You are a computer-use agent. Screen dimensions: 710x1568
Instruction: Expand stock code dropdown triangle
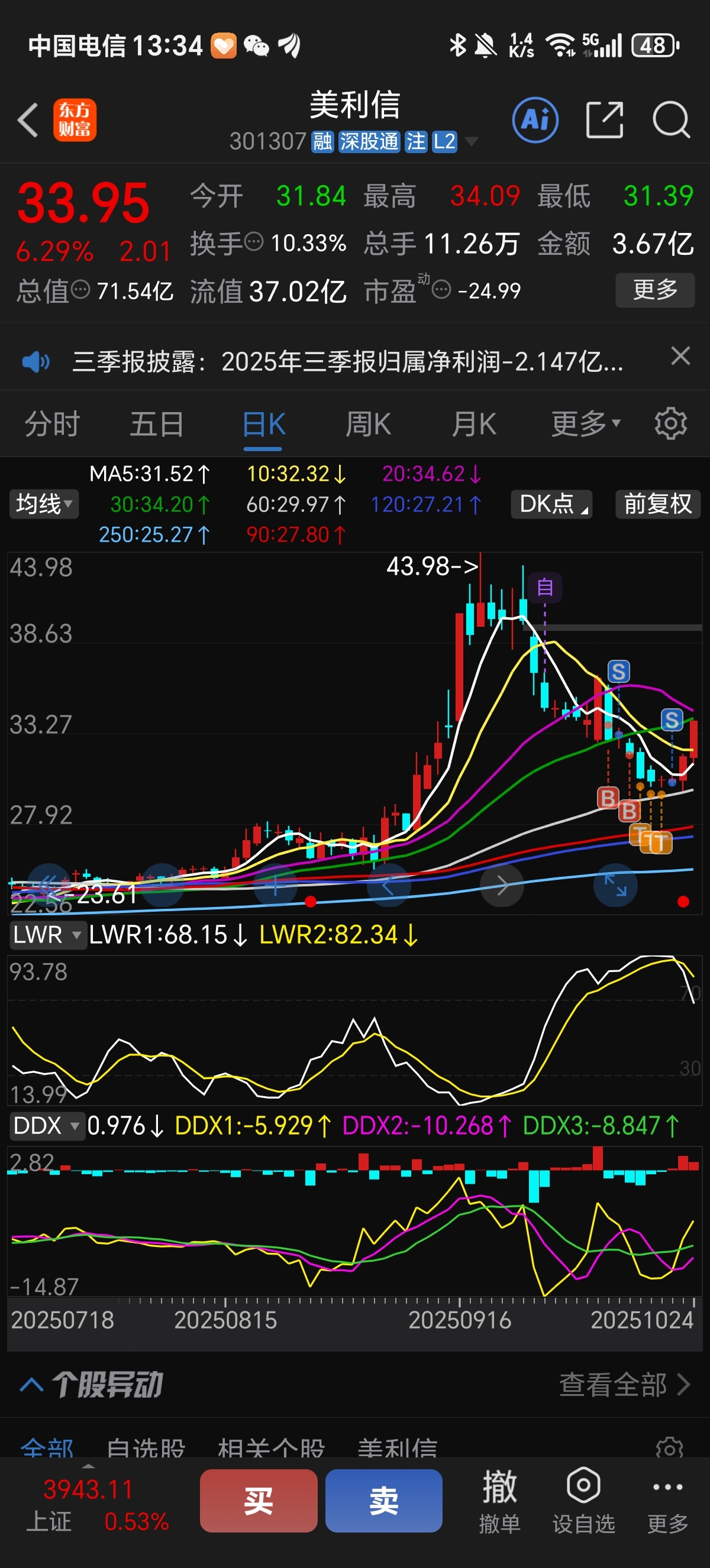point(471,142)
